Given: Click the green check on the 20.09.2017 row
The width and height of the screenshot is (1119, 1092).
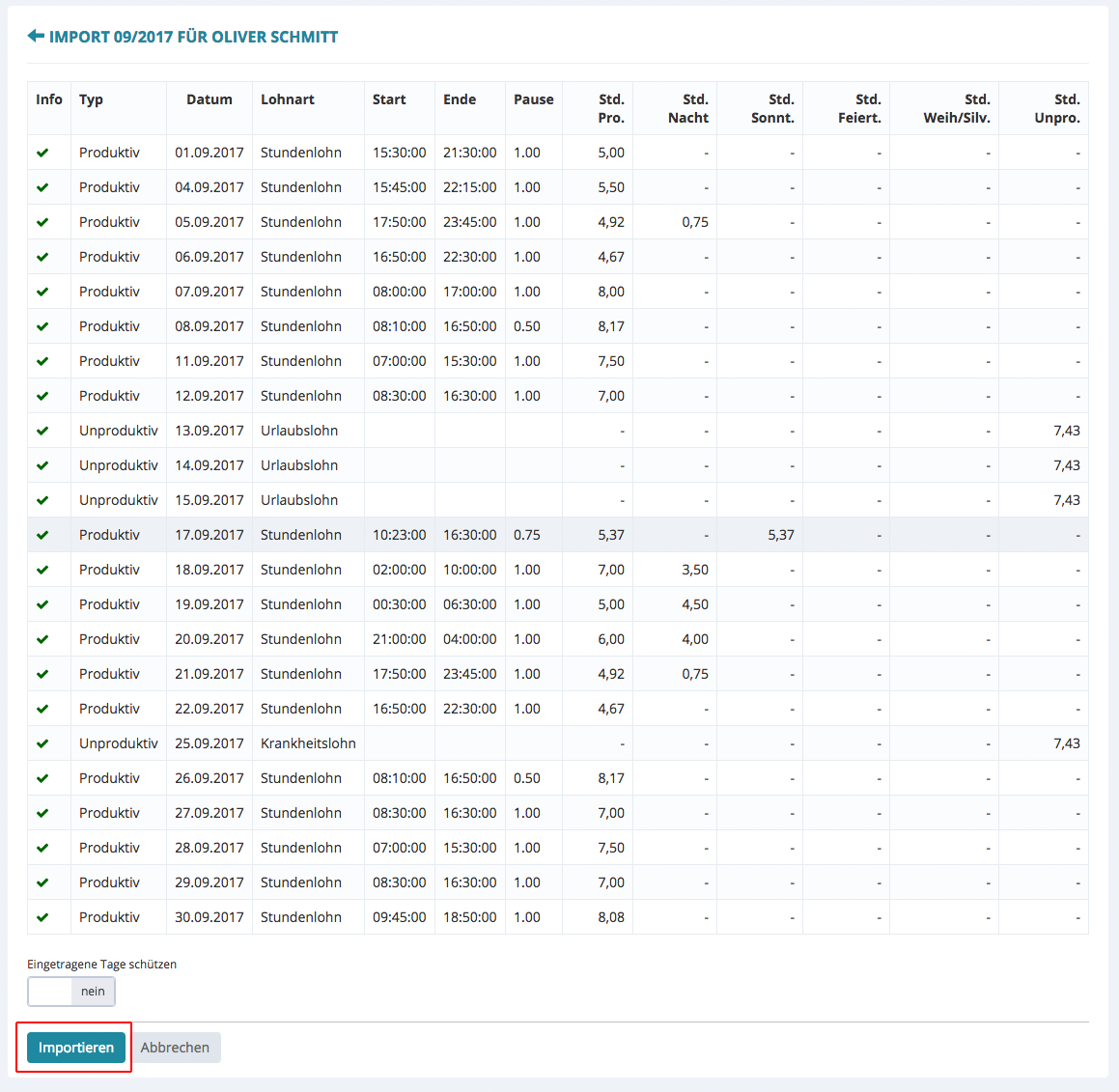Looking at the screenshot, I should pyautogui.click(x=42, y=639).
